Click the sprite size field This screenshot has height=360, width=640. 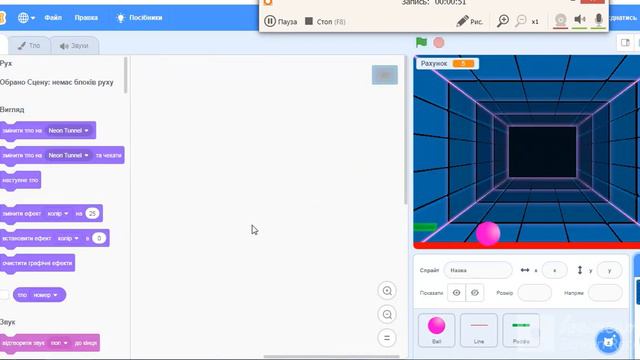pyautogui.click(x=534, y=293)
